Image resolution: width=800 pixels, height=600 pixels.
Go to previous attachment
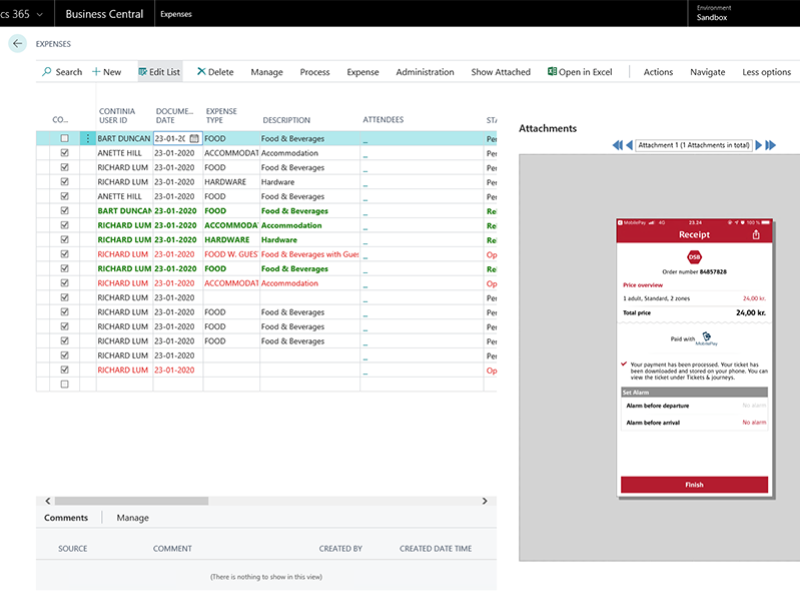click(x=629, y=145)
